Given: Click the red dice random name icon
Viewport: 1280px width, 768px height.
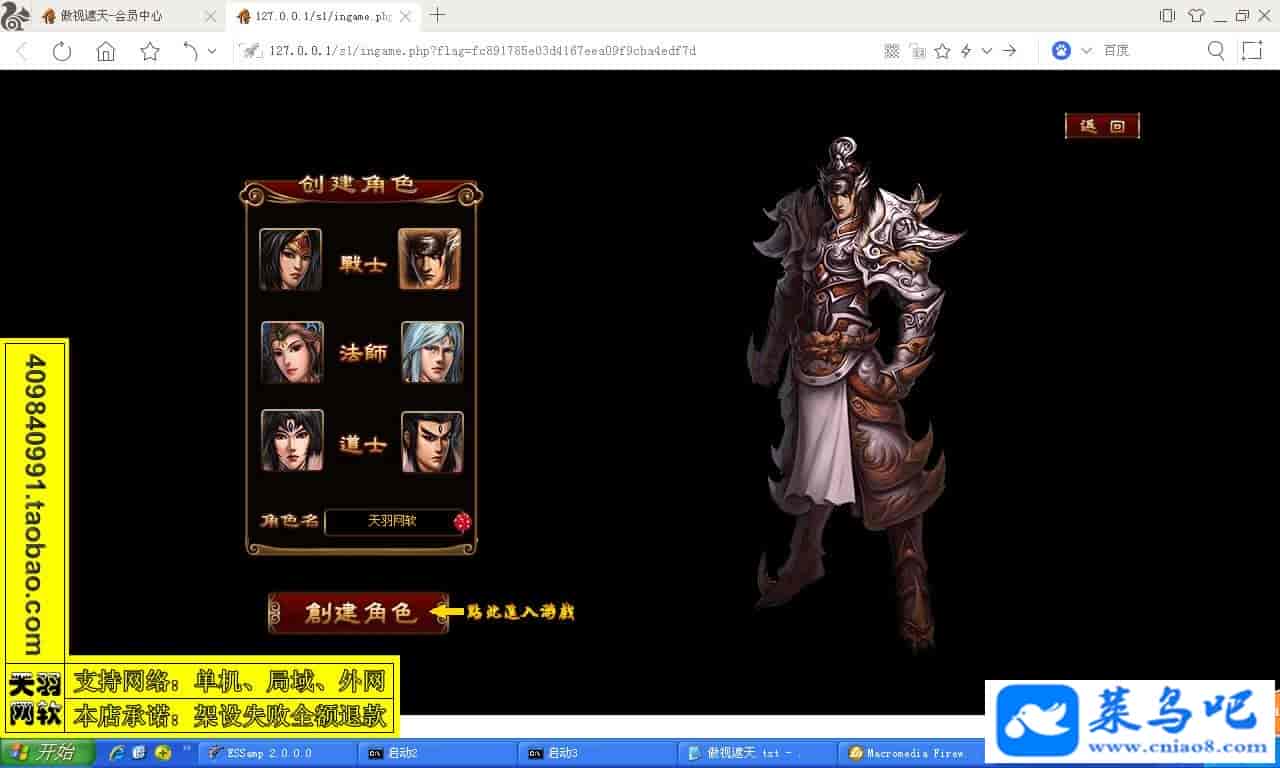Looking at the screenshot, I should point(462,521).
